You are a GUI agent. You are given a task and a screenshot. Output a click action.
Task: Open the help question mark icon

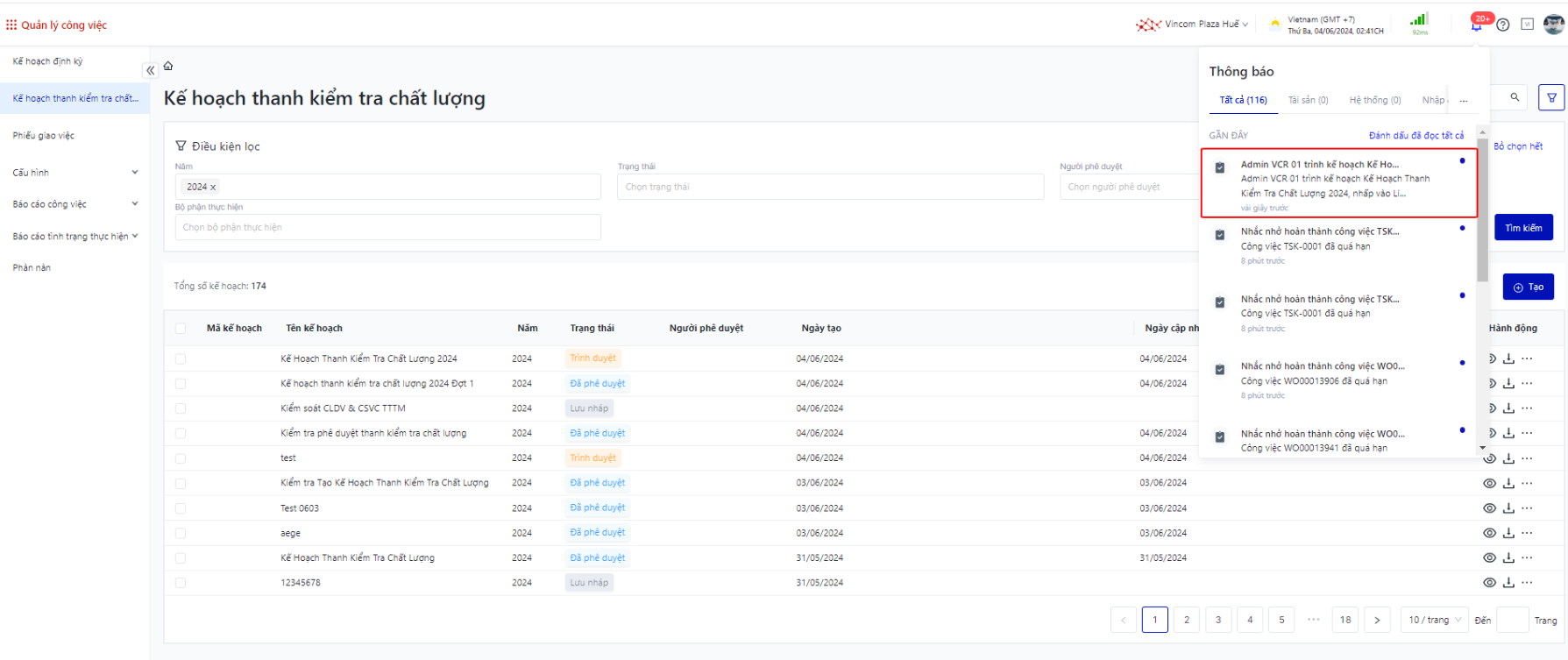(x=1503, y=25)
